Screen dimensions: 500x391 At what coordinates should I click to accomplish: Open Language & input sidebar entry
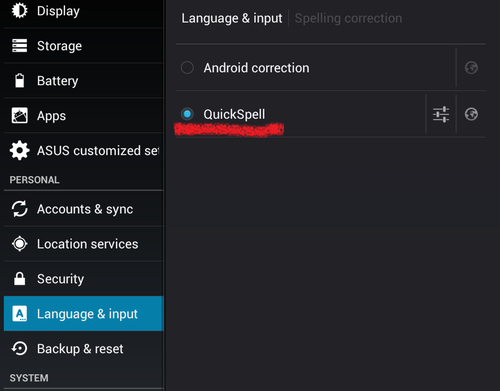(84, 313)
